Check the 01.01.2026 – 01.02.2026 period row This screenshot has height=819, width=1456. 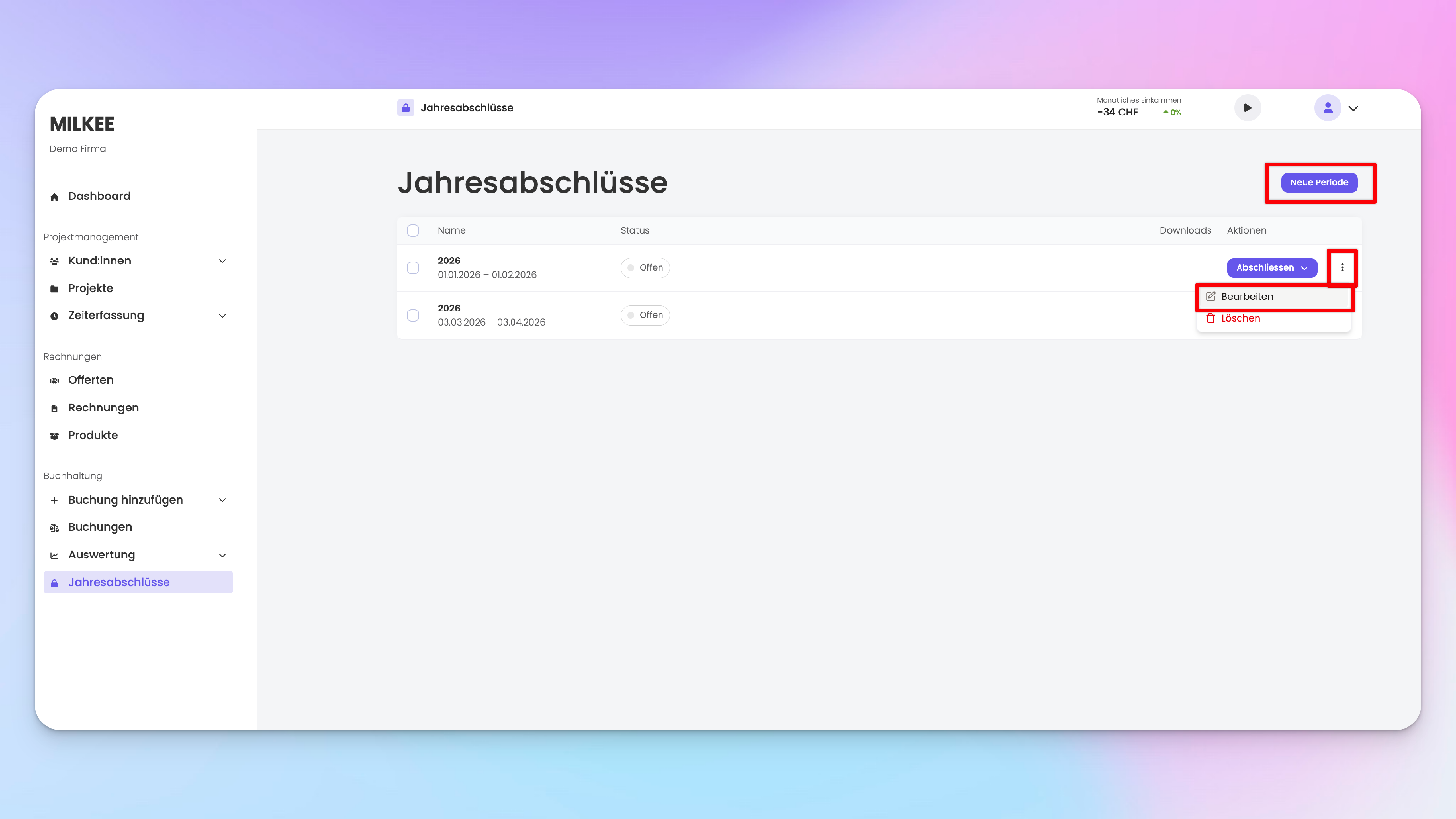(x=413, y=267)
